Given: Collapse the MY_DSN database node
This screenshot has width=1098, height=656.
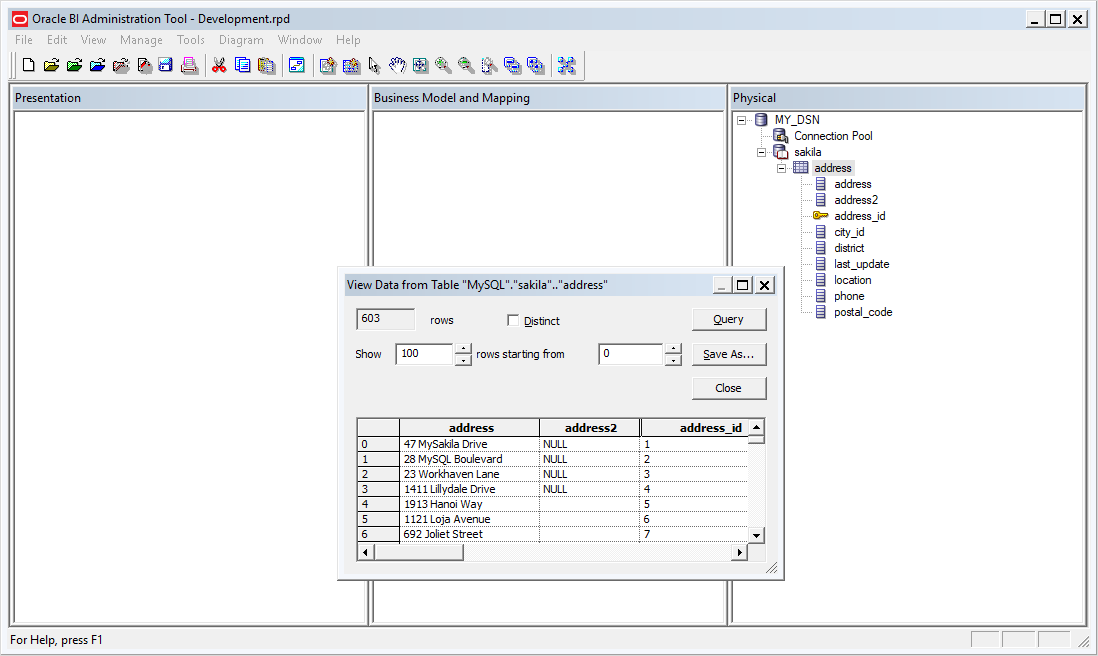Looking at the screenshot, I should (742, 120).
